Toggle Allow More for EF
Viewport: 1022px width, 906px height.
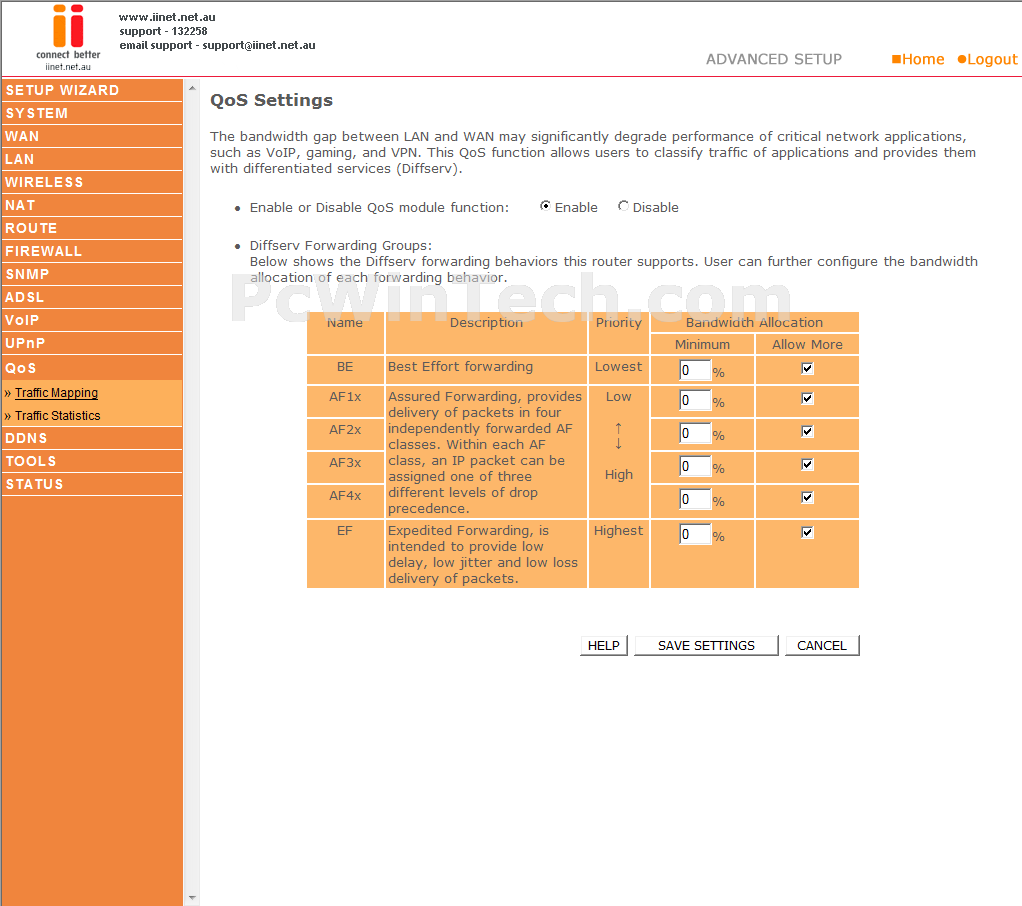click(807, 533)
